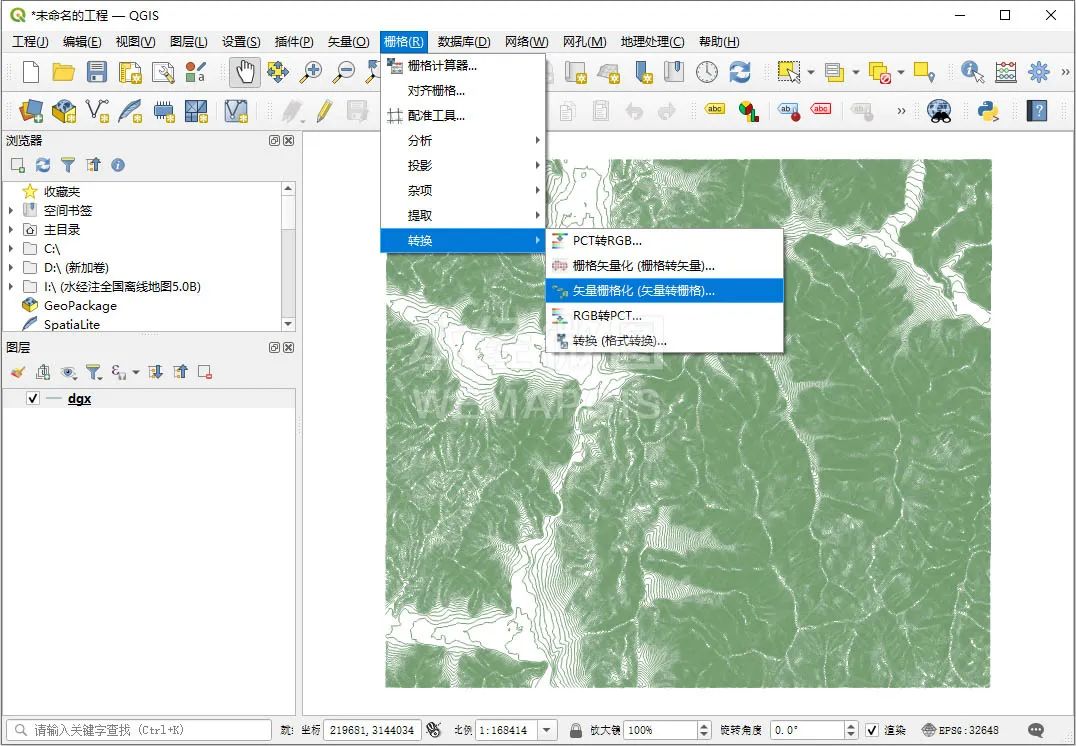This screenshot has height=746, width=1076.
Task: Expand the 空间书签 tree node
Action: click(x=10, y=210)
